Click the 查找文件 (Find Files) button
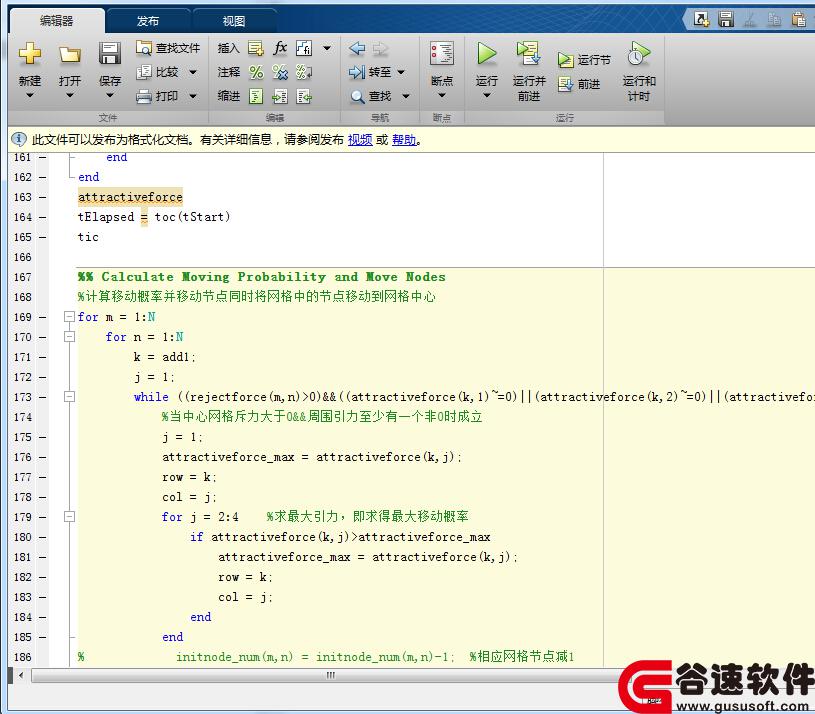The height and width of the screenshot is (714, 815). click(168, 48)
